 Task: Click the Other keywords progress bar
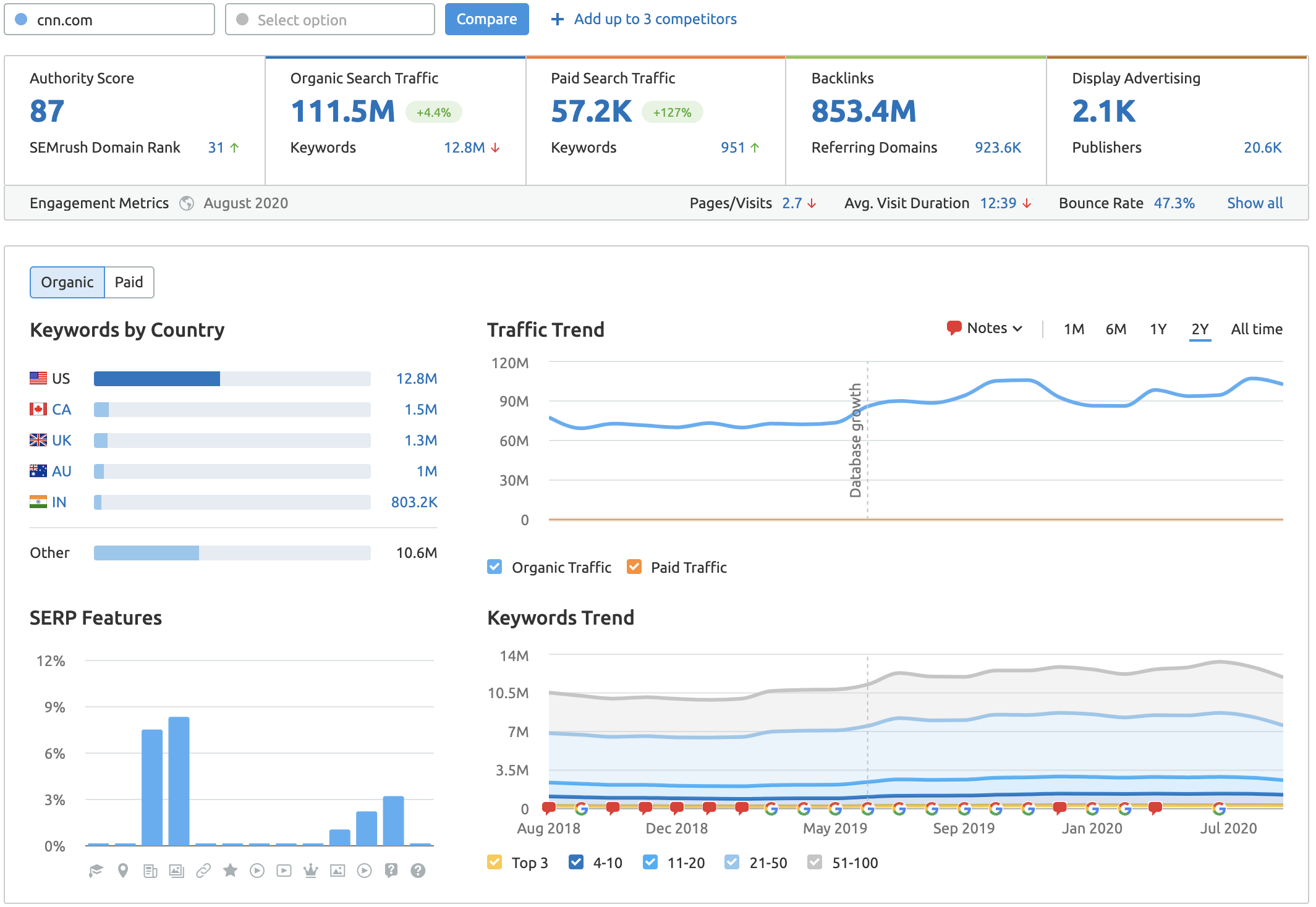(x=232, y=553)
